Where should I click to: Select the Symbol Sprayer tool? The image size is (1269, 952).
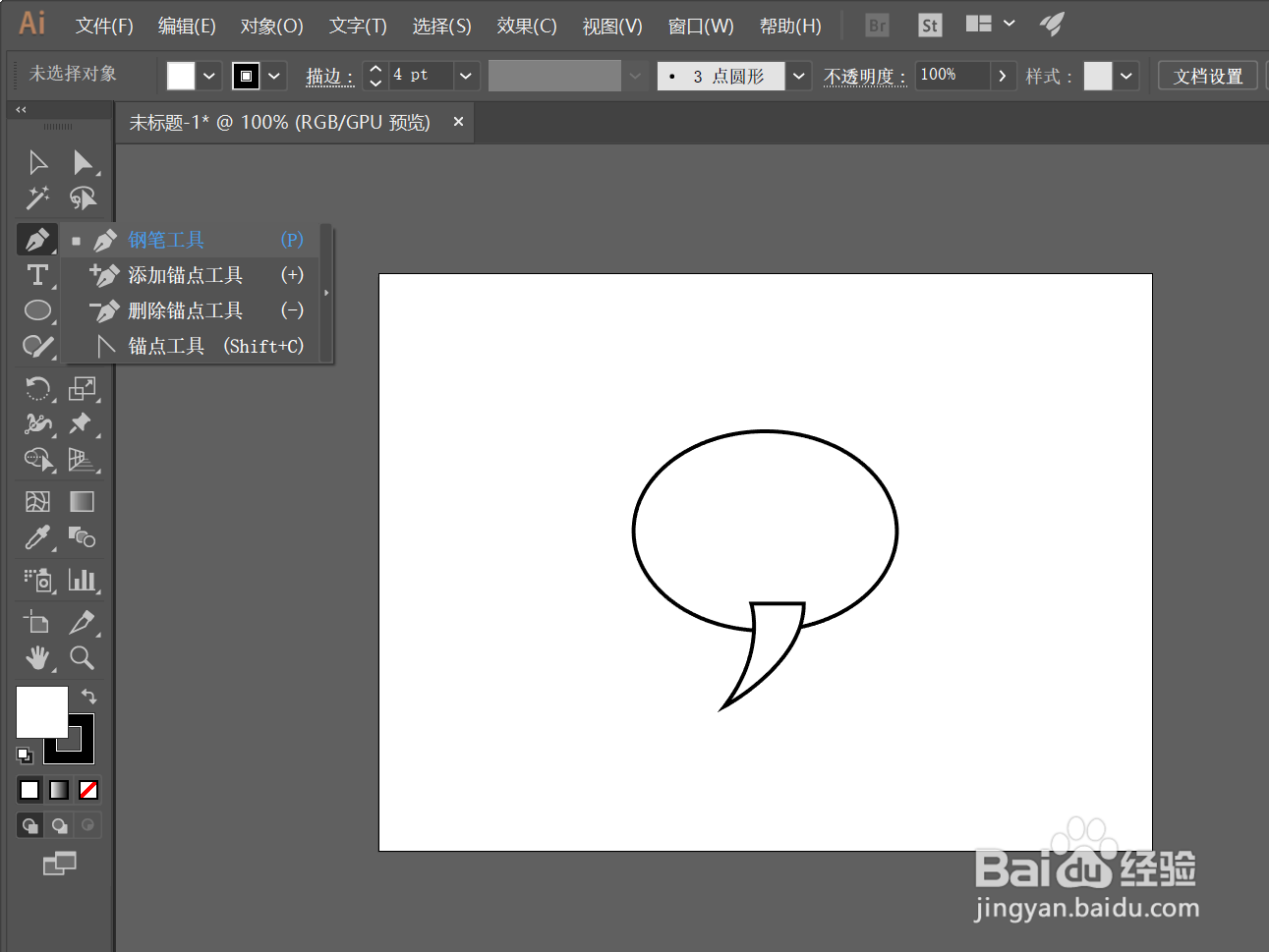[38, 581]
